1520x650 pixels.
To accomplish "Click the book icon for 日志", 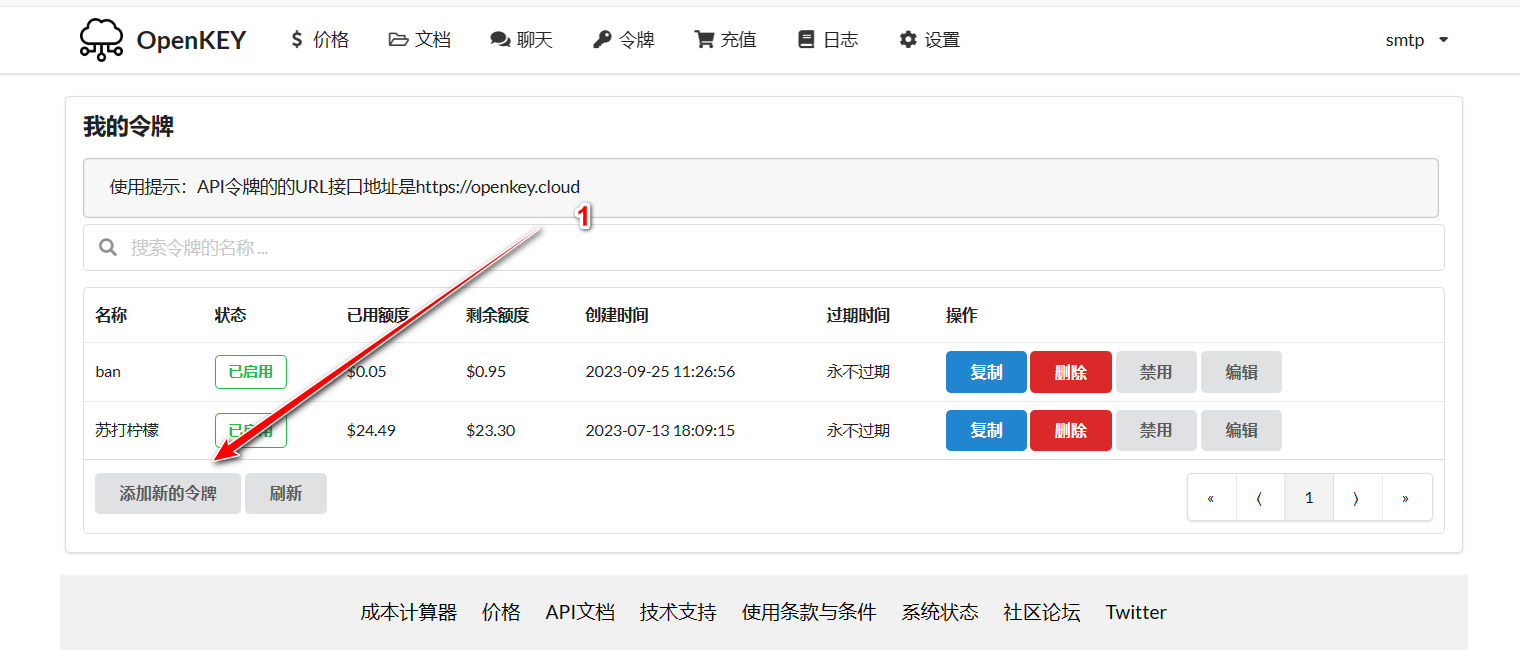I will (x=806, y=40).
